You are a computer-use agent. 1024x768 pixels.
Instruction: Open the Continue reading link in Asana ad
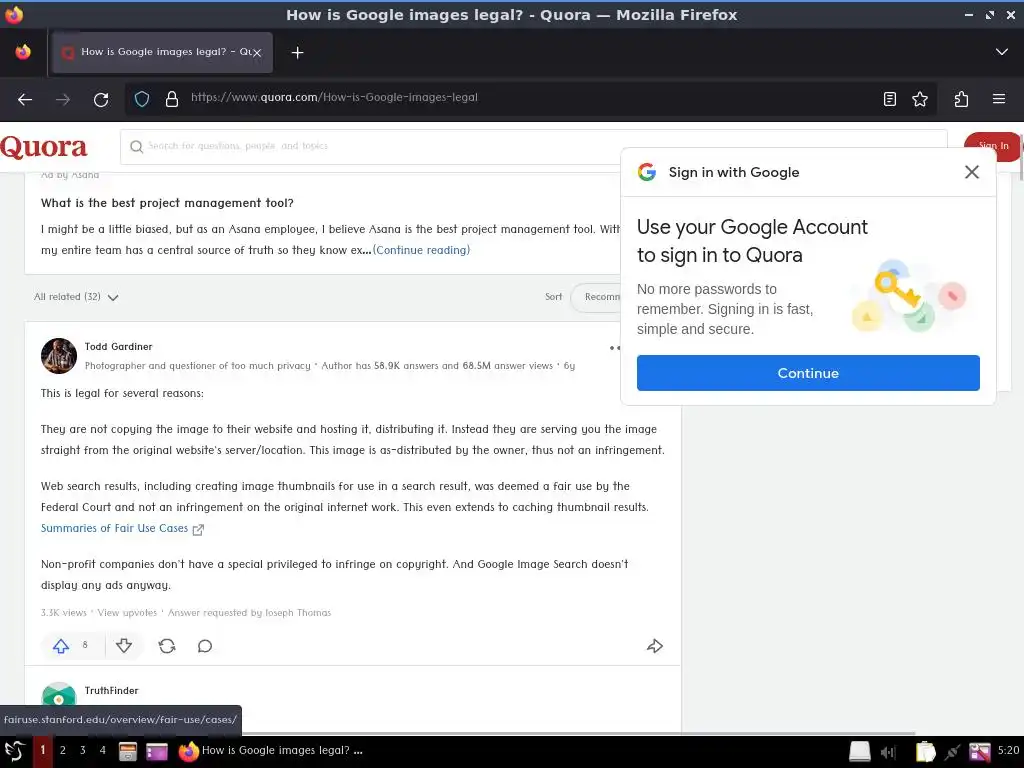(421, 250)
